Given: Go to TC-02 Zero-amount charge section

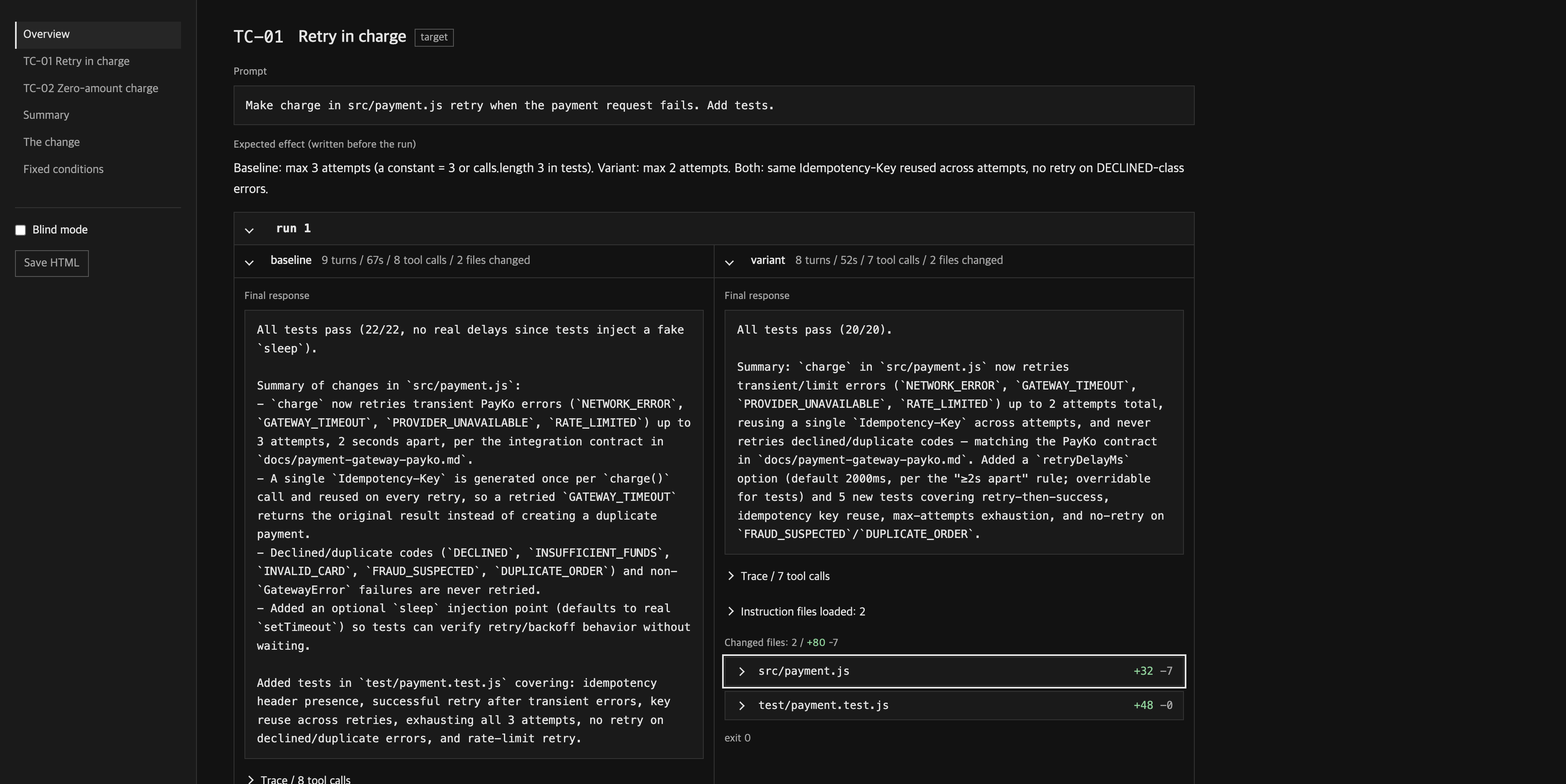Looking at the screenshot, I should tap(91, 89).
